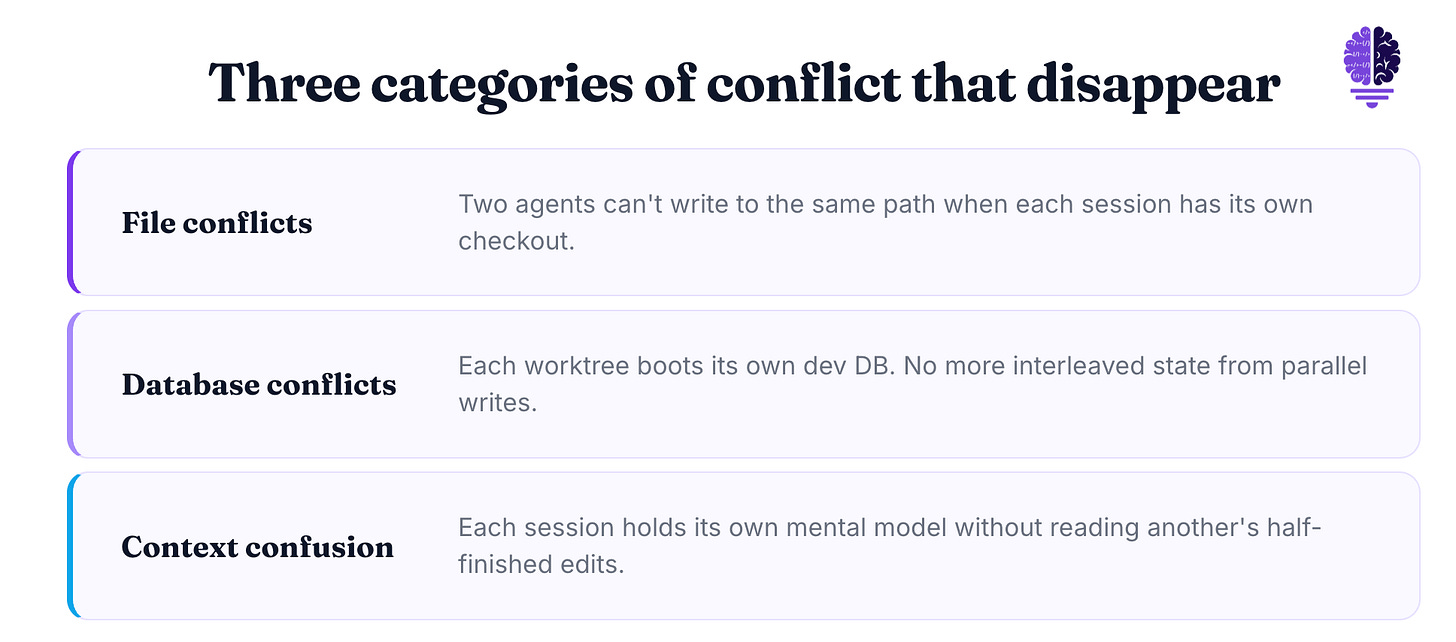The height and width of the screenshot is (642, 1456).
Task: Click the word "writes." in the second card
Action: click(497, 404)
